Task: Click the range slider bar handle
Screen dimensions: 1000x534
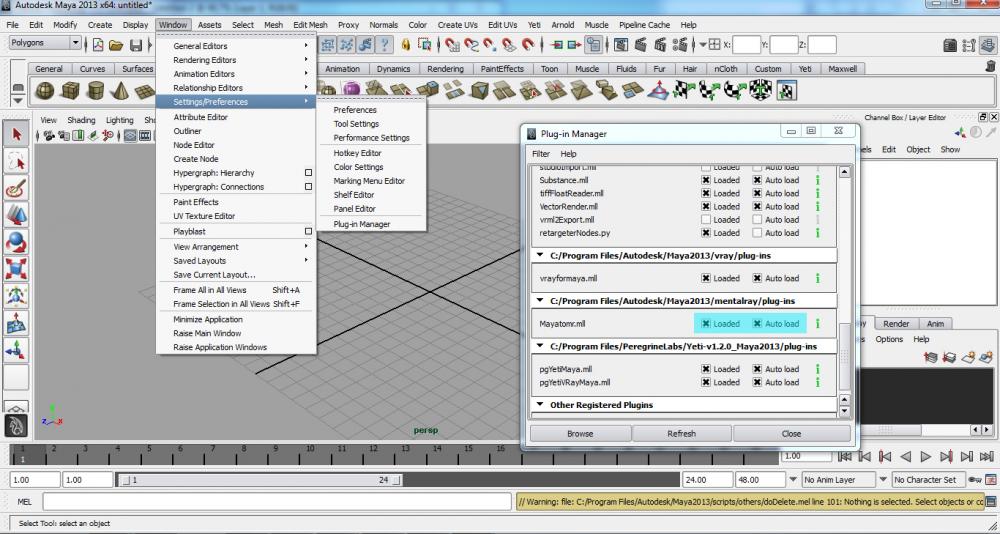Action: coord(261,480)
